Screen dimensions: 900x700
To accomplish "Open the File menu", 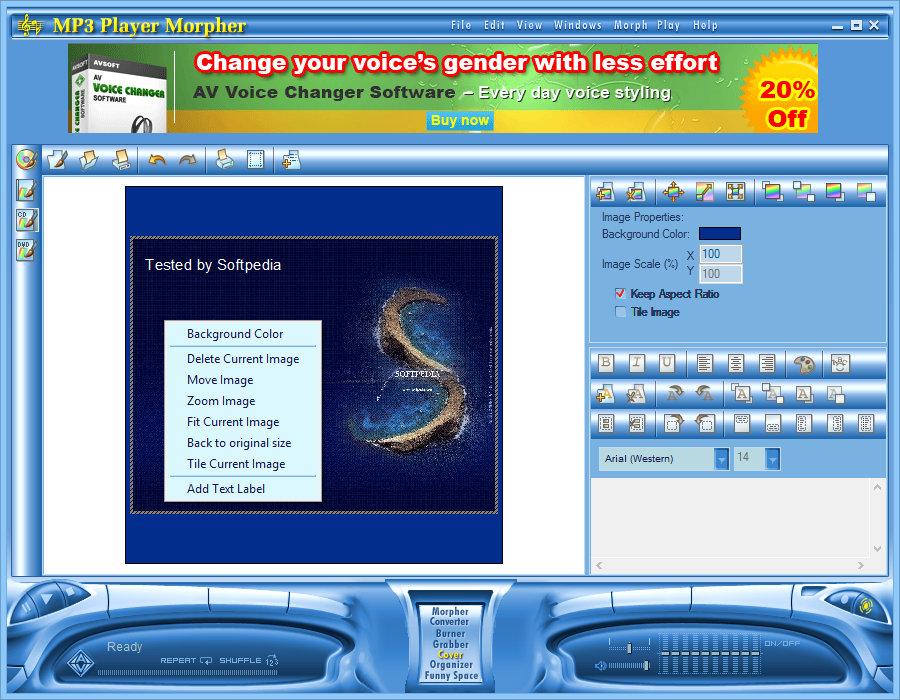I will pos(461,25).
